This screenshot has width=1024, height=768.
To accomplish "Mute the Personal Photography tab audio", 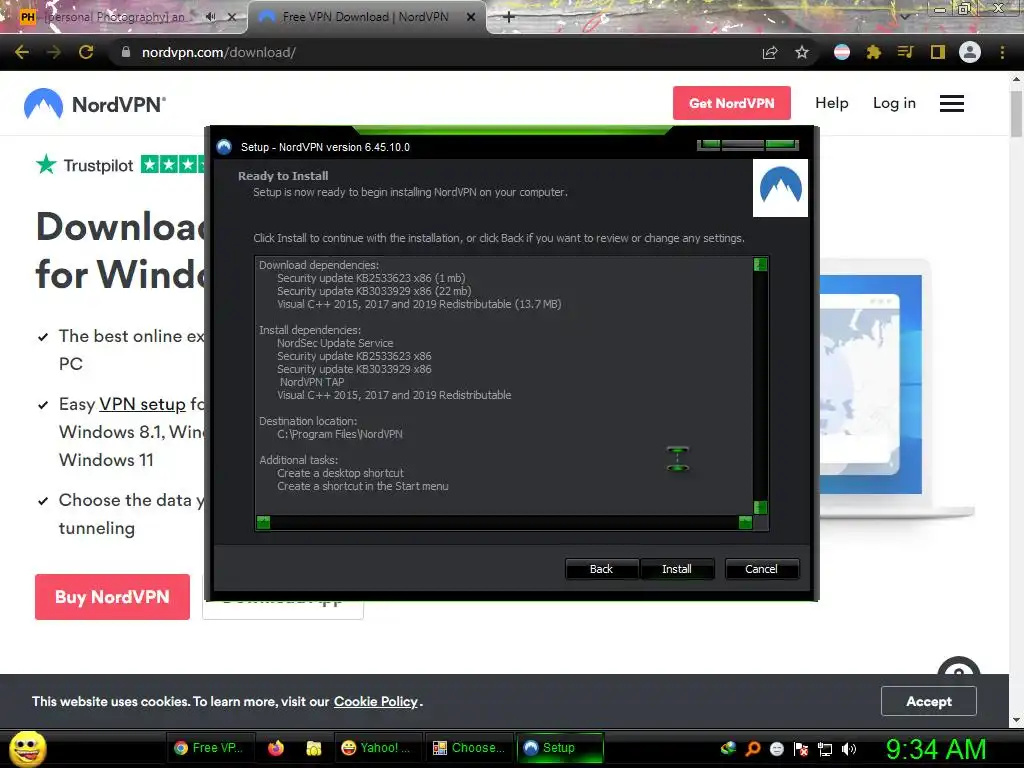I will pos(210,17).
